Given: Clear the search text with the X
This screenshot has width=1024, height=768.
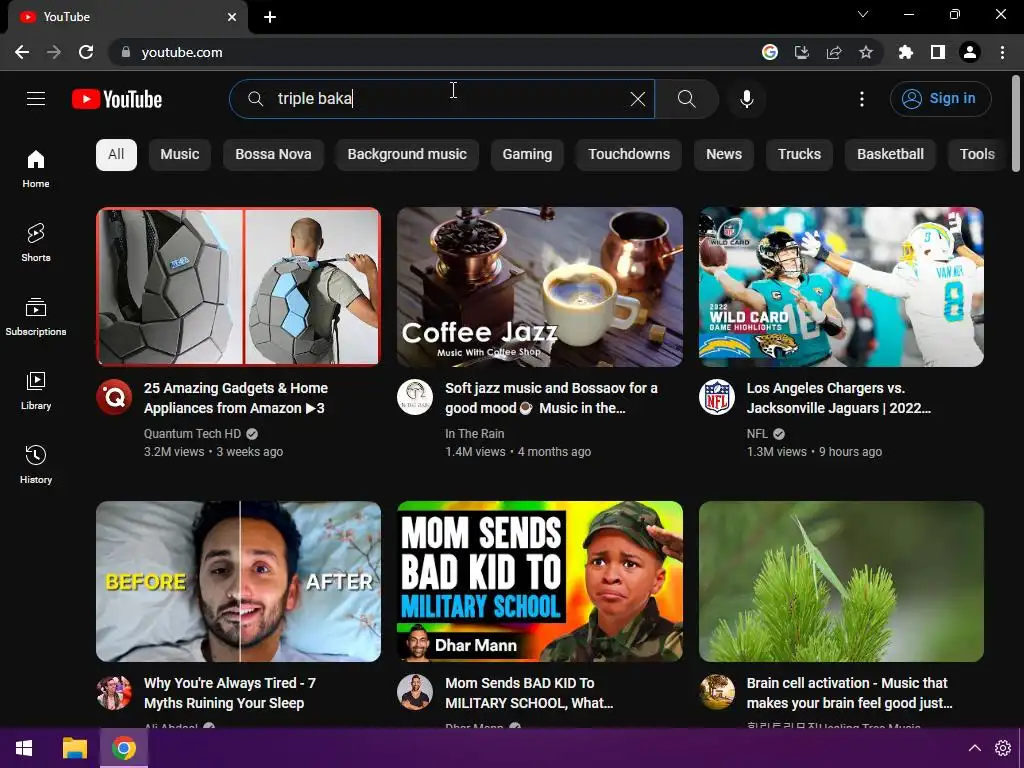Looking at the screenshot, I should (637, 99).
